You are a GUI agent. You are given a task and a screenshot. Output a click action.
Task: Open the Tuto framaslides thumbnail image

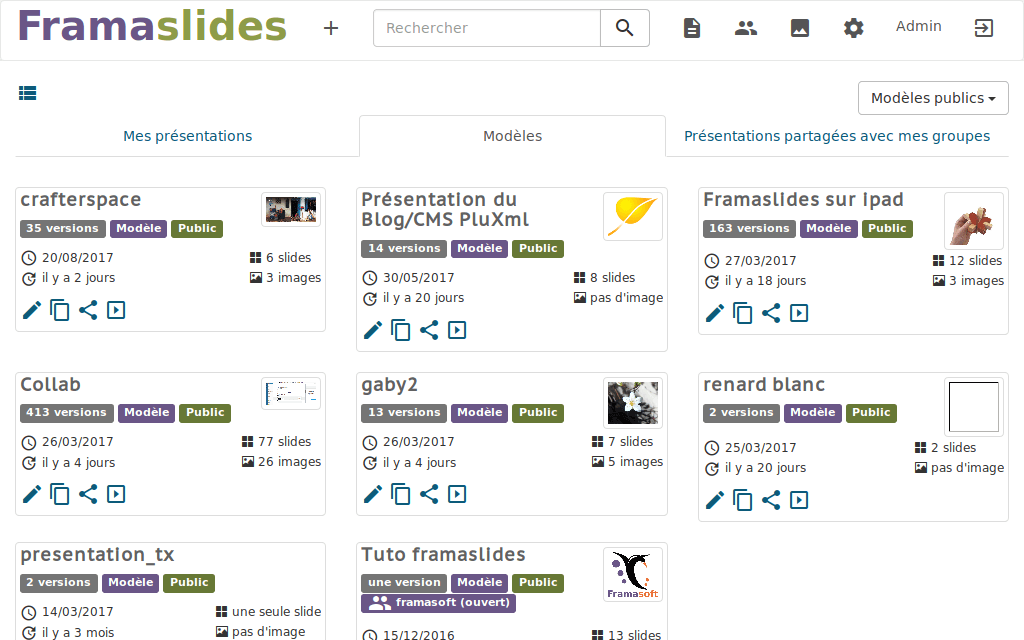pos(632,574)
